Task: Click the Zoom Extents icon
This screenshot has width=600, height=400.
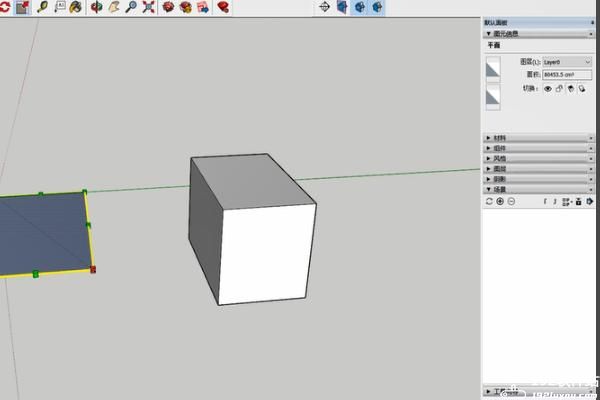Action: pyautogui.click(x=148, y=7)
